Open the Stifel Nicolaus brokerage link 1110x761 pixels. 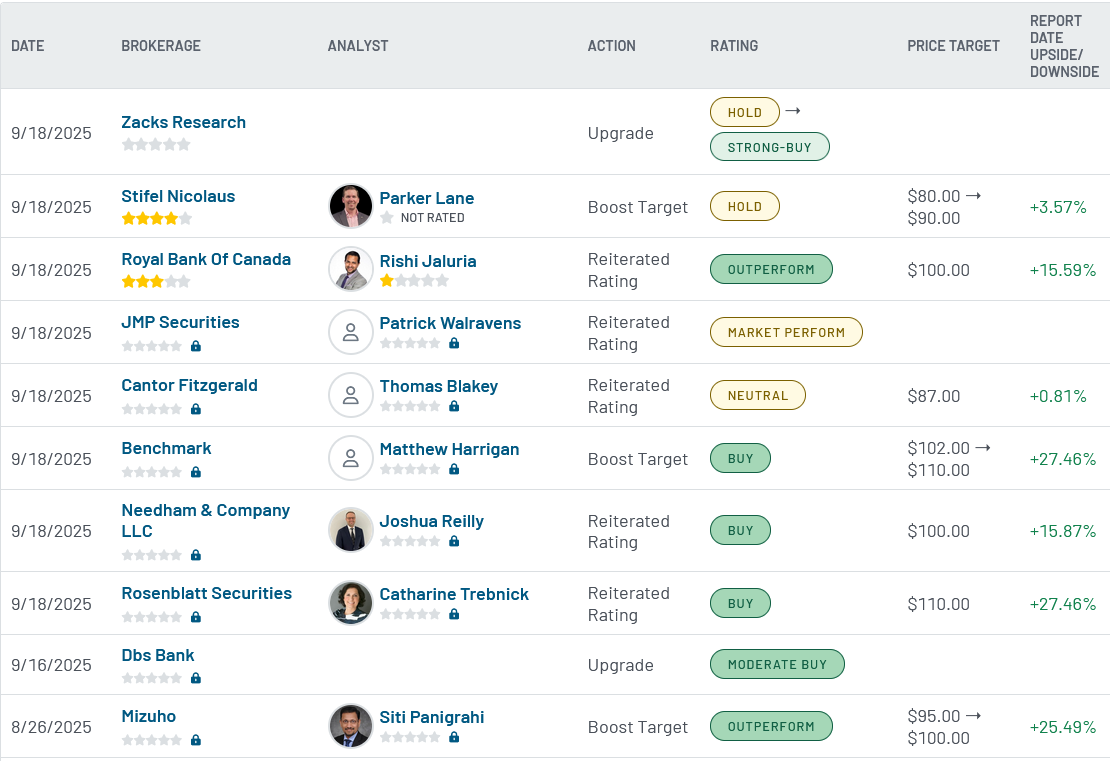178,197
